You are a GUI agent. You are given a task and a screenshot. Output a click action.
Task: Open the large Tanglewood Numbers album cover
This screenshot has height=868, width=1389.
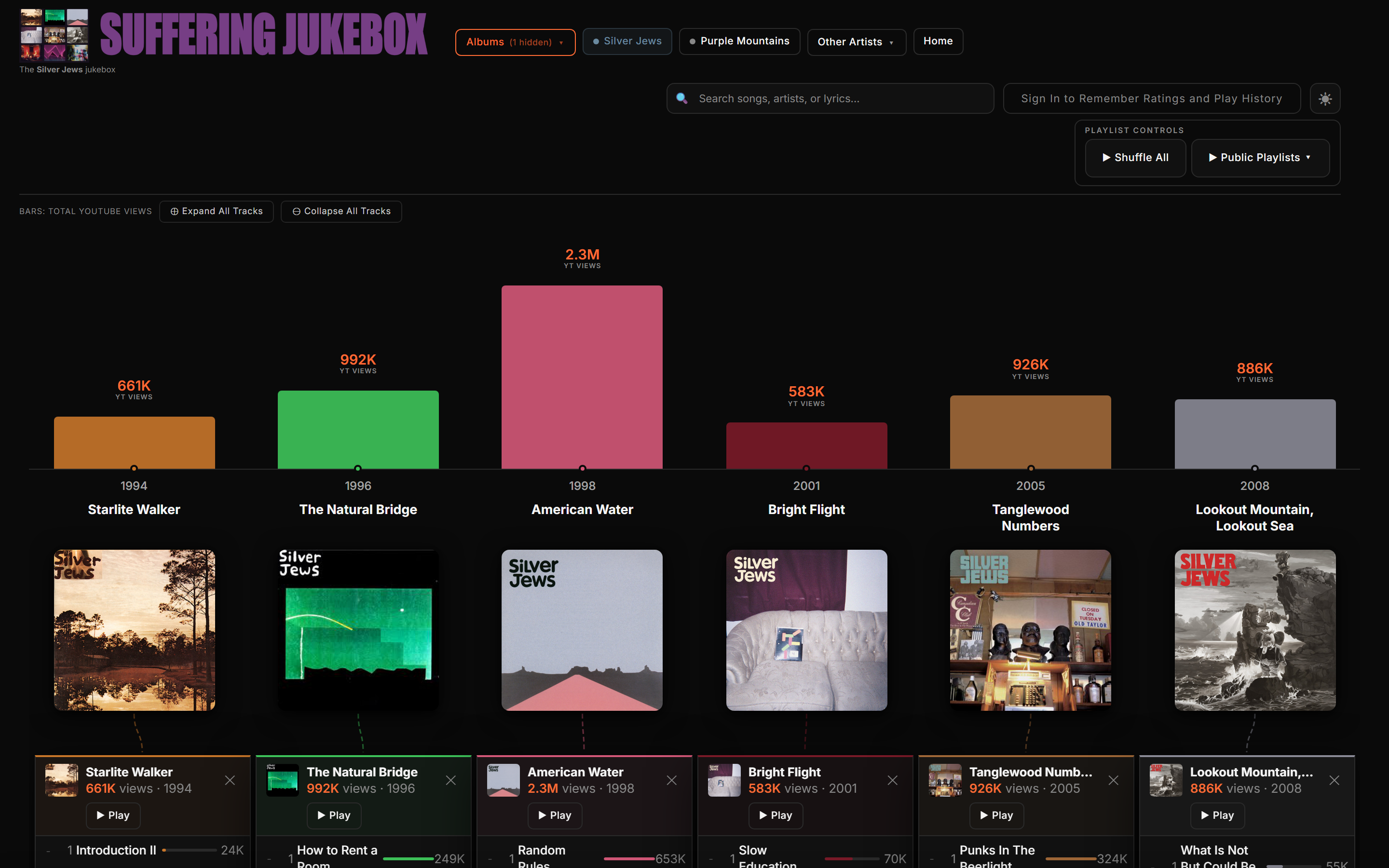click(x=1030, y=630)
